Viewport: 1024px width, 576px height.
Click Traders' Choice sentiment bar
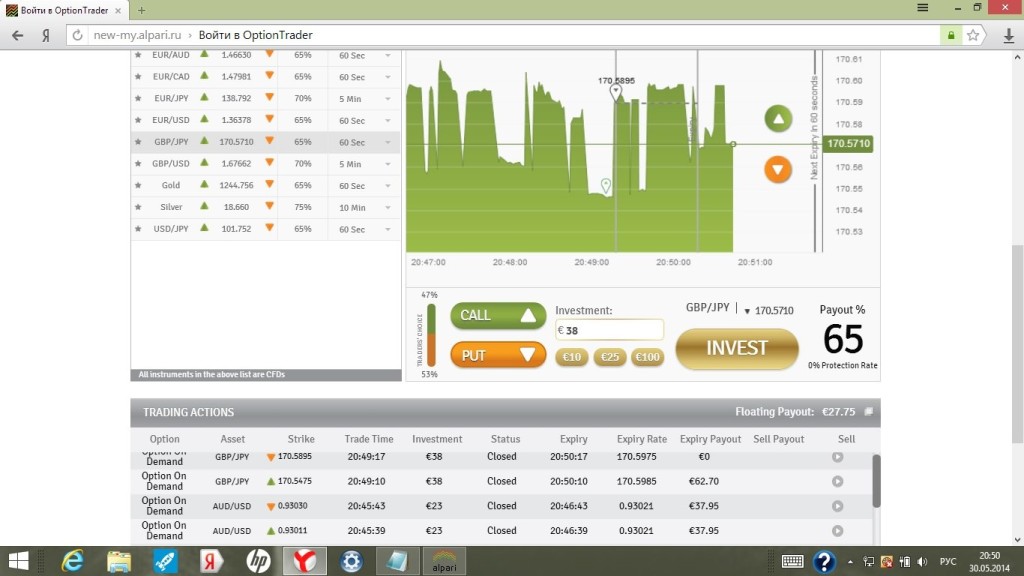tap(431, 335)
